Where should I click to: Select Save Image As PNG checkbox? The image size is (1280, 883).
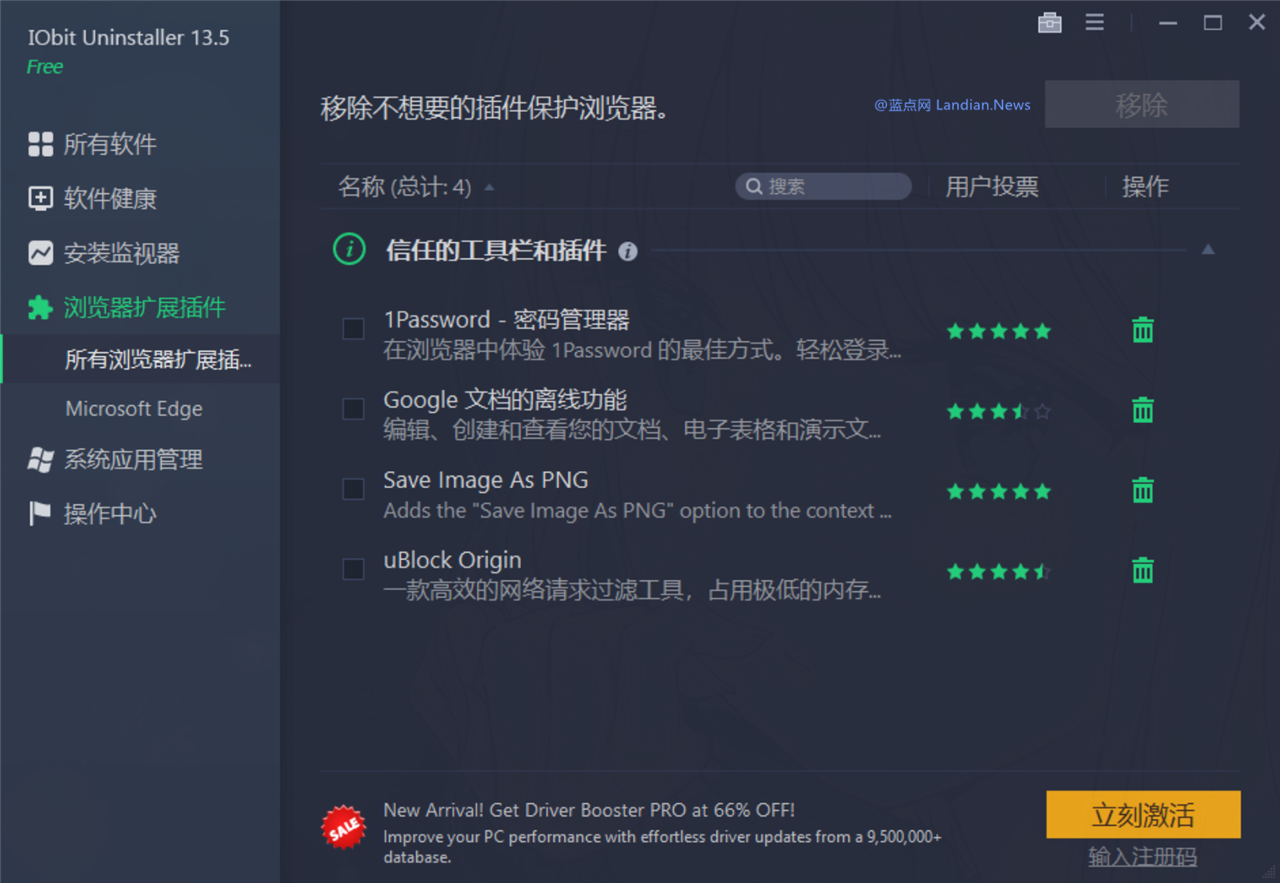click(353, 489)
